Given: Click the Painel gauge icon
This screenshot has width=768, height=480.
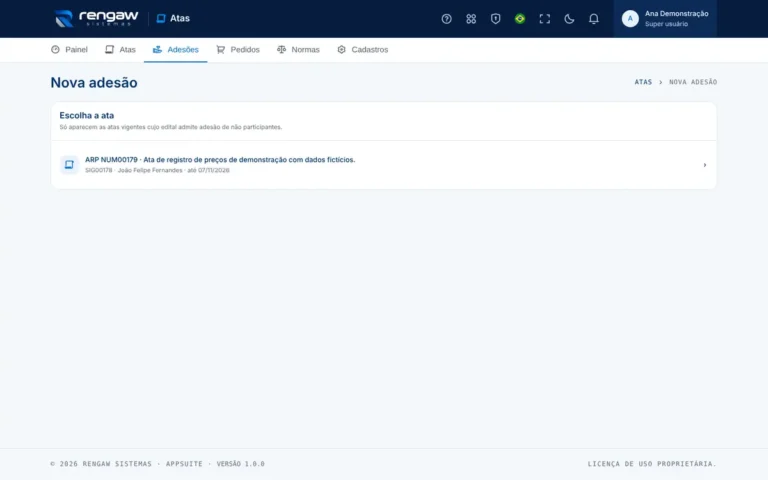Looking at the screenshot, I should [x=55, y=49].
